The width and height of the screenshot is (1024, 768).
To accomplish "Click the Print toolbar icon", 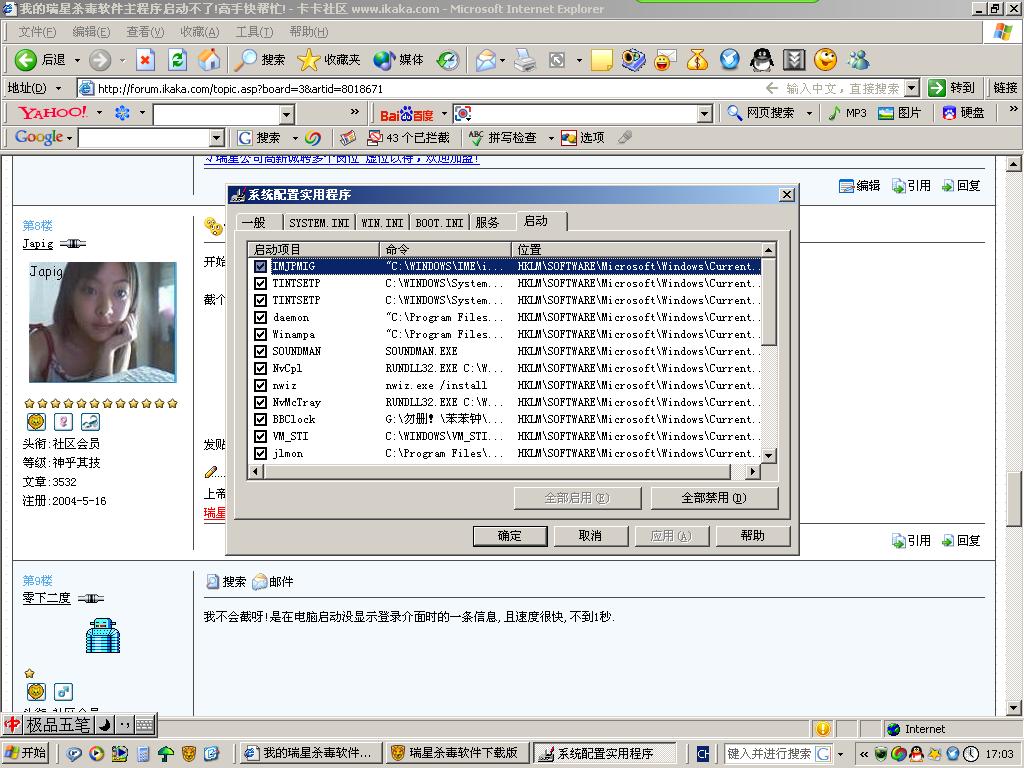I will click(525, 60).
